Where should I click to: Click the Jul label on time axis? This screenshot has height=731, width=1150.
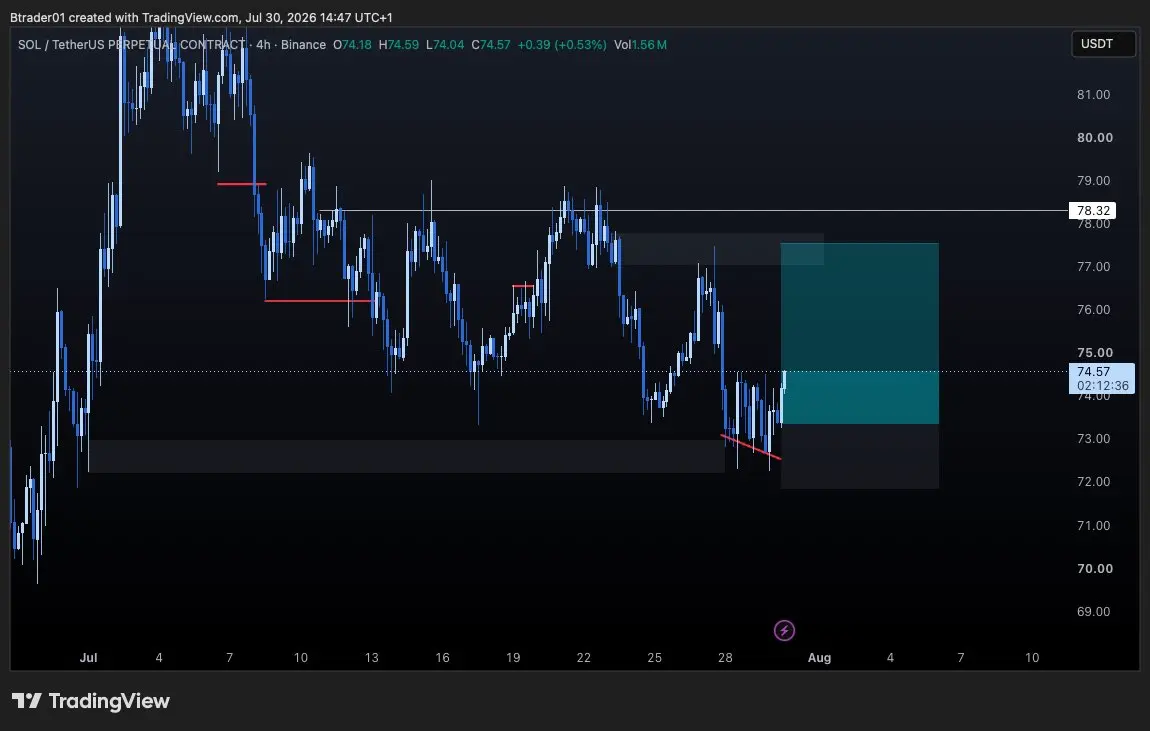(88, 658)
